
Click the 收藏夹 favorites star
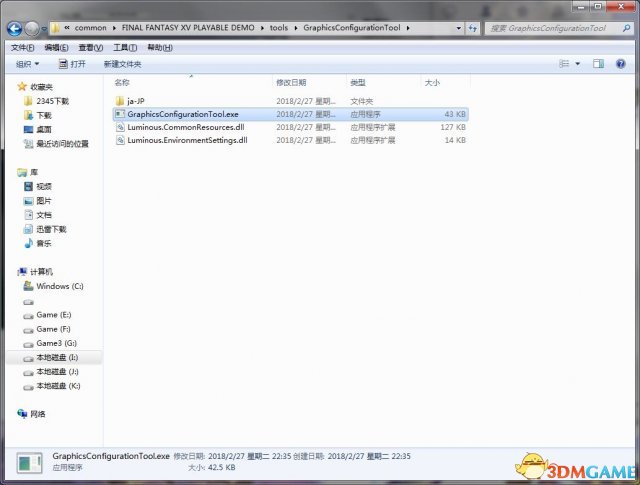tap(22, 86)
